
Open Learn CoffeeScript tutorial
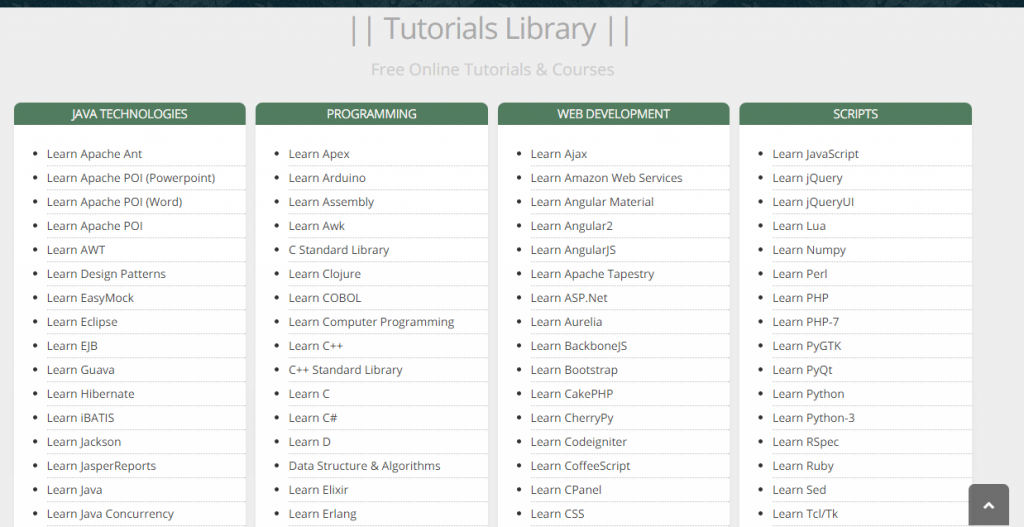[x=580, y=466]
